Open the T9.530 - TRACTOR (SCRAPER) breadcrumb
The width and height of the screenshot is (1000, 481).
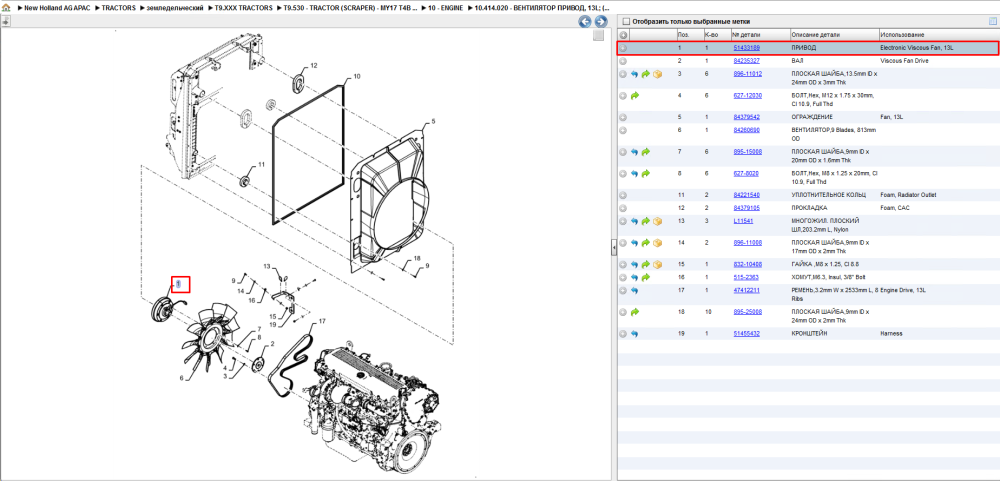[351, 8]
